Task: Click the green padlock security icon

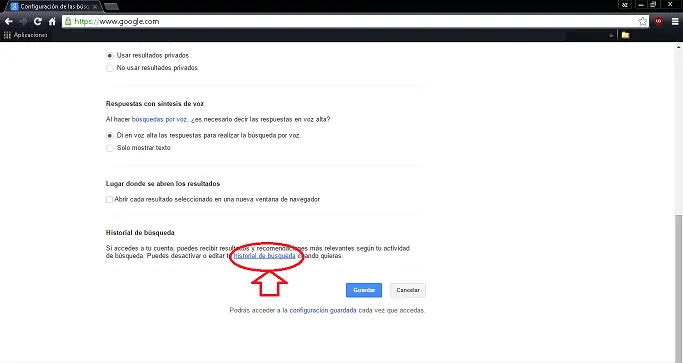Action: 68,21
